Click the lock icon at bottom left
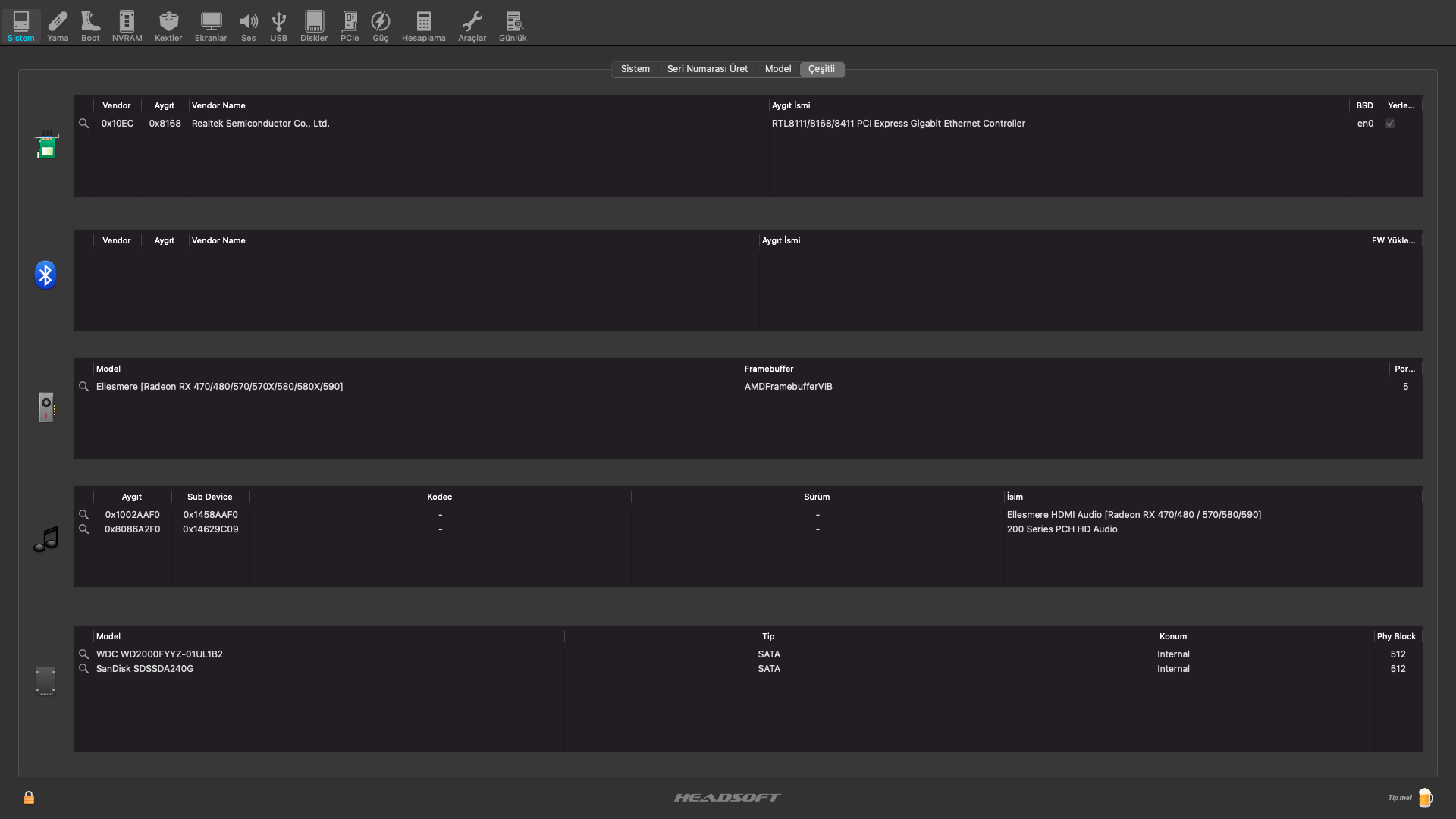Image resolution: width=1456 pixels, height=819 pixels. [x=29, y=797]
